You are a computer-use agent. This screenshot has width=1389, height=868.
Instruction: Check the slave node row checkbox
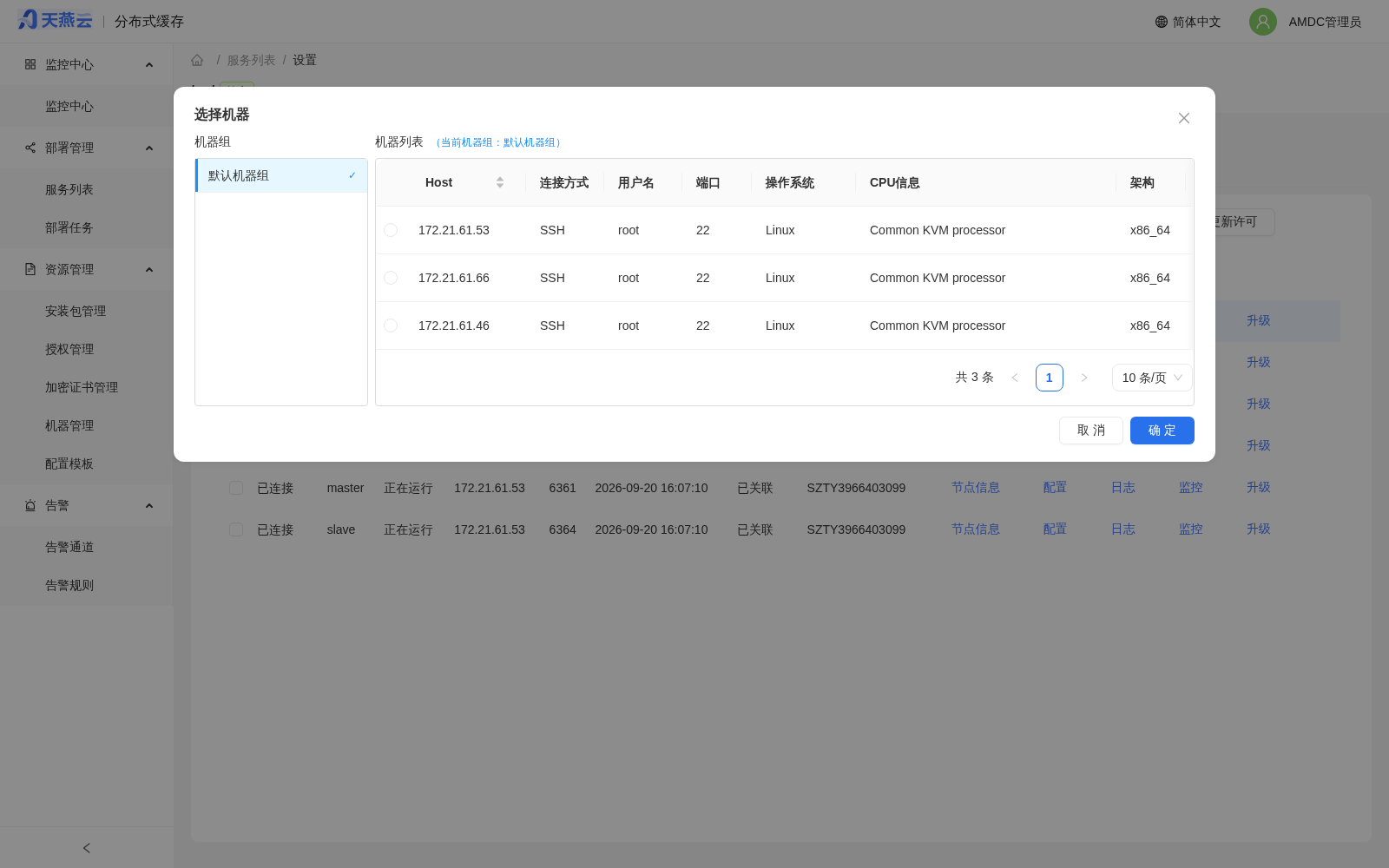click(x=236, y=529)
